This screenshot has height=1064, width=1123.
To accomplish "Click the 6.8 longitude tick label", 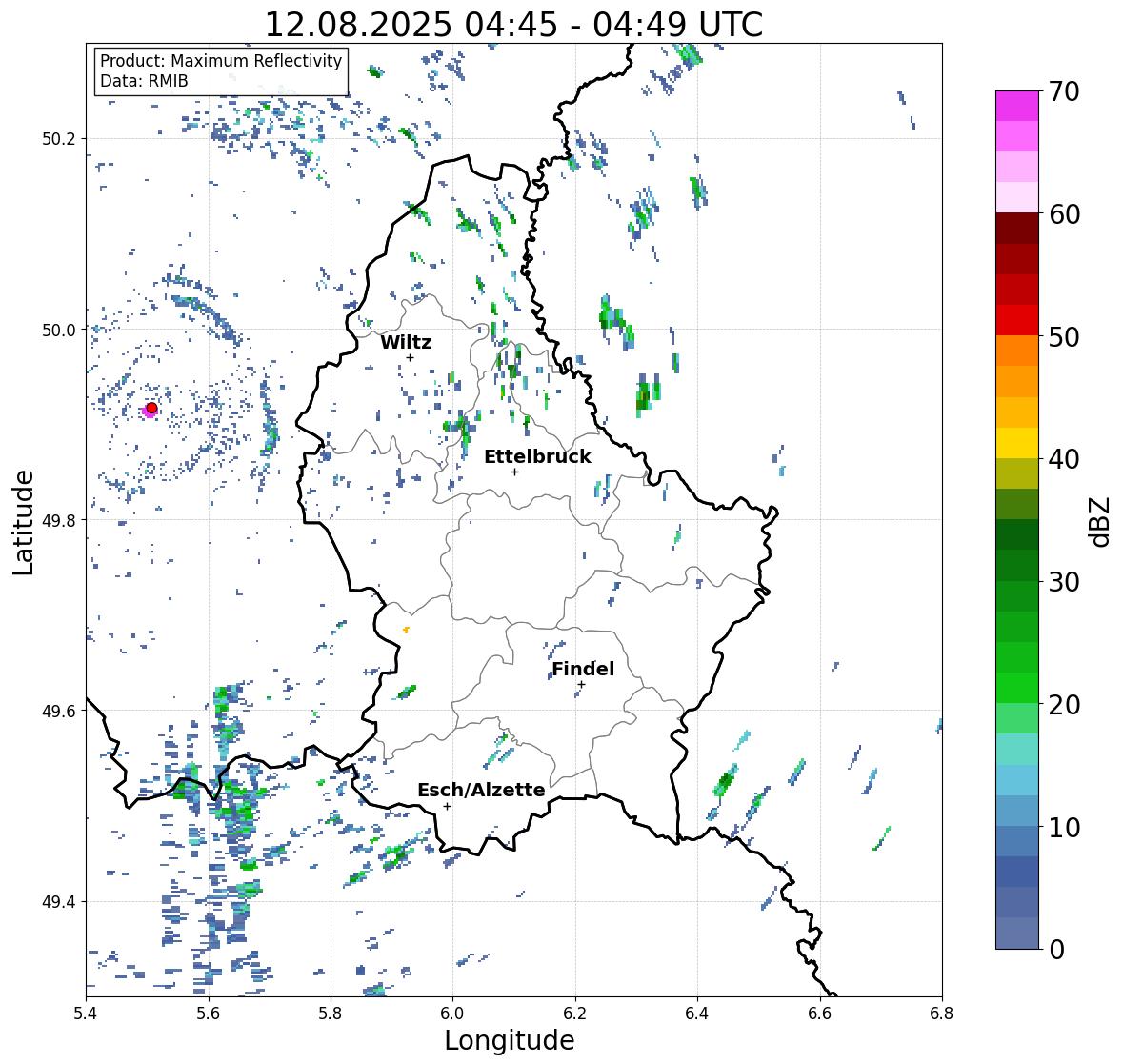I will click(x=942, y=1014).
